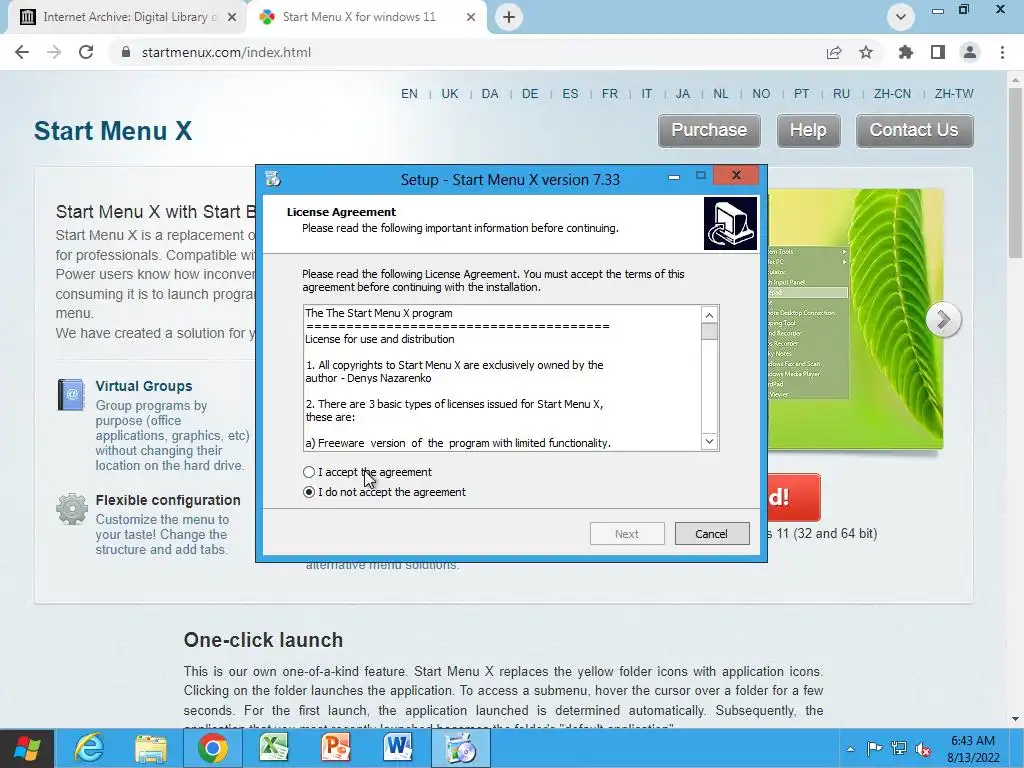Image resolution: width=1024 pixels, height=768 pixels.
Task: Select 'I do not accept the agreement' option
Action: click(309, 492)
